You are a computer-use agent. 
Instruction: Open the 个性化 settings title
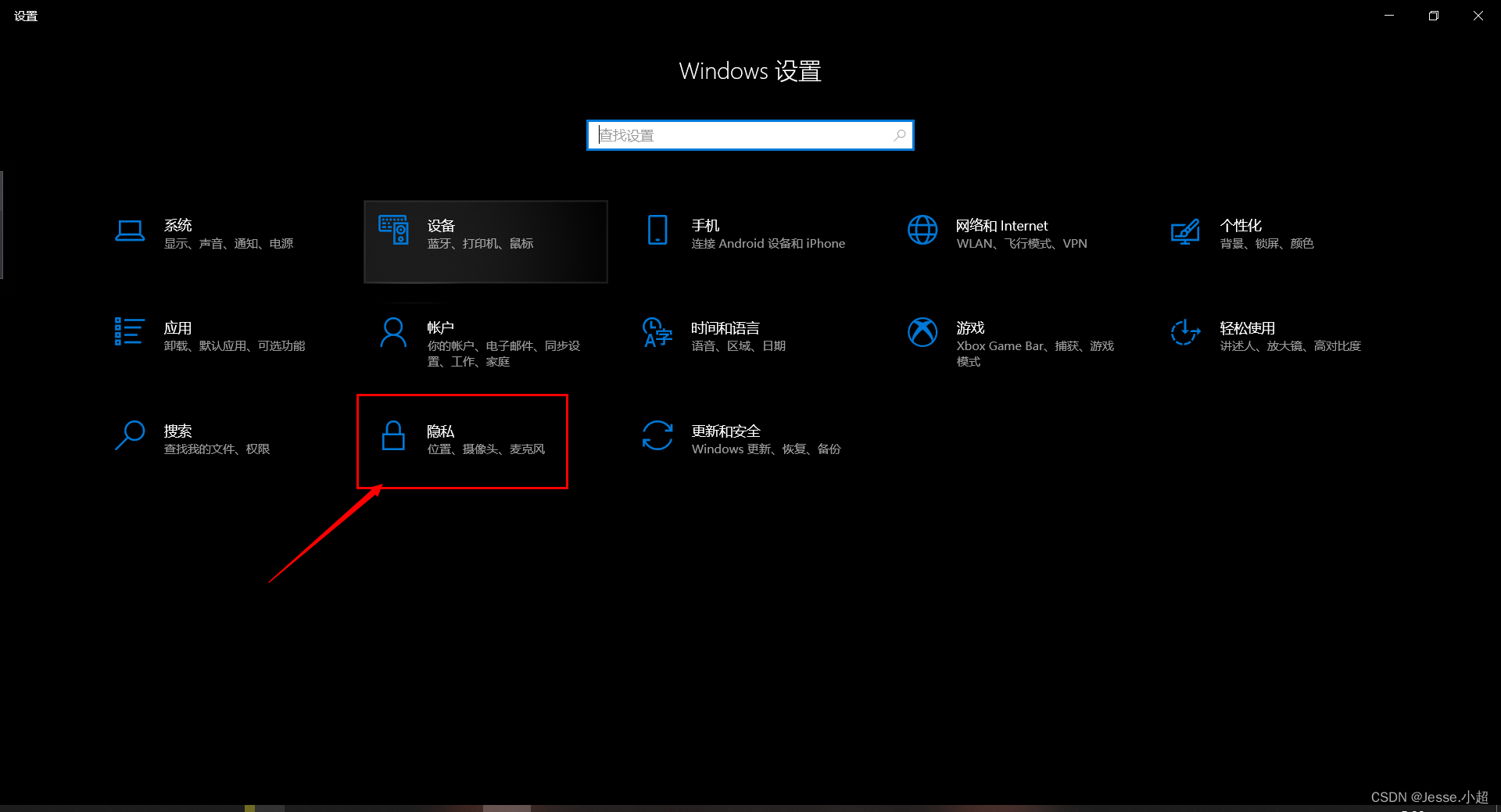coord(1241,225)
